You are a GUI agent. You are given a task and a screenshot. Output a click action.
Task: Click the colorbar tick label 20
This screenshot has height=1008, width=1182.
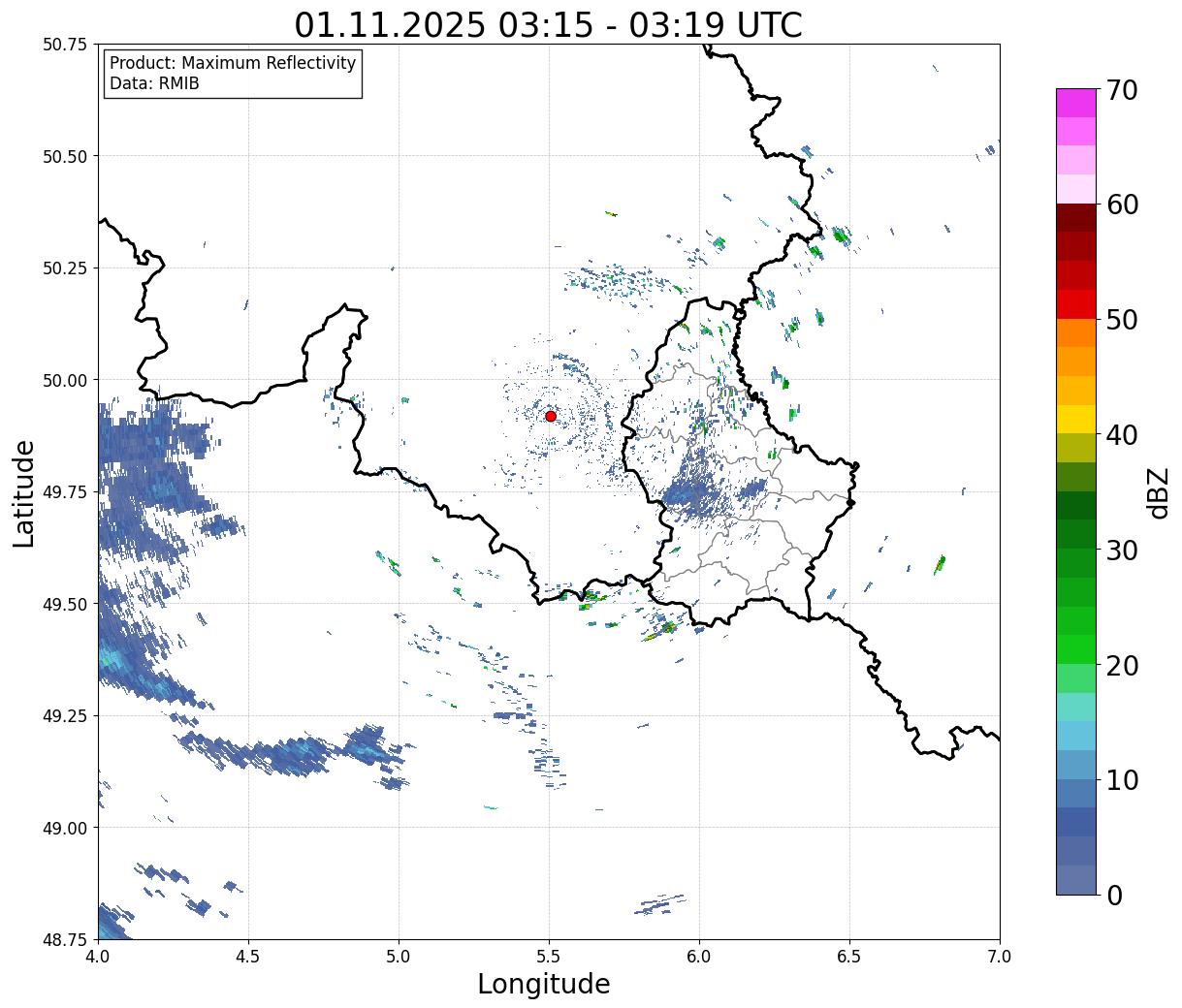1122,666
